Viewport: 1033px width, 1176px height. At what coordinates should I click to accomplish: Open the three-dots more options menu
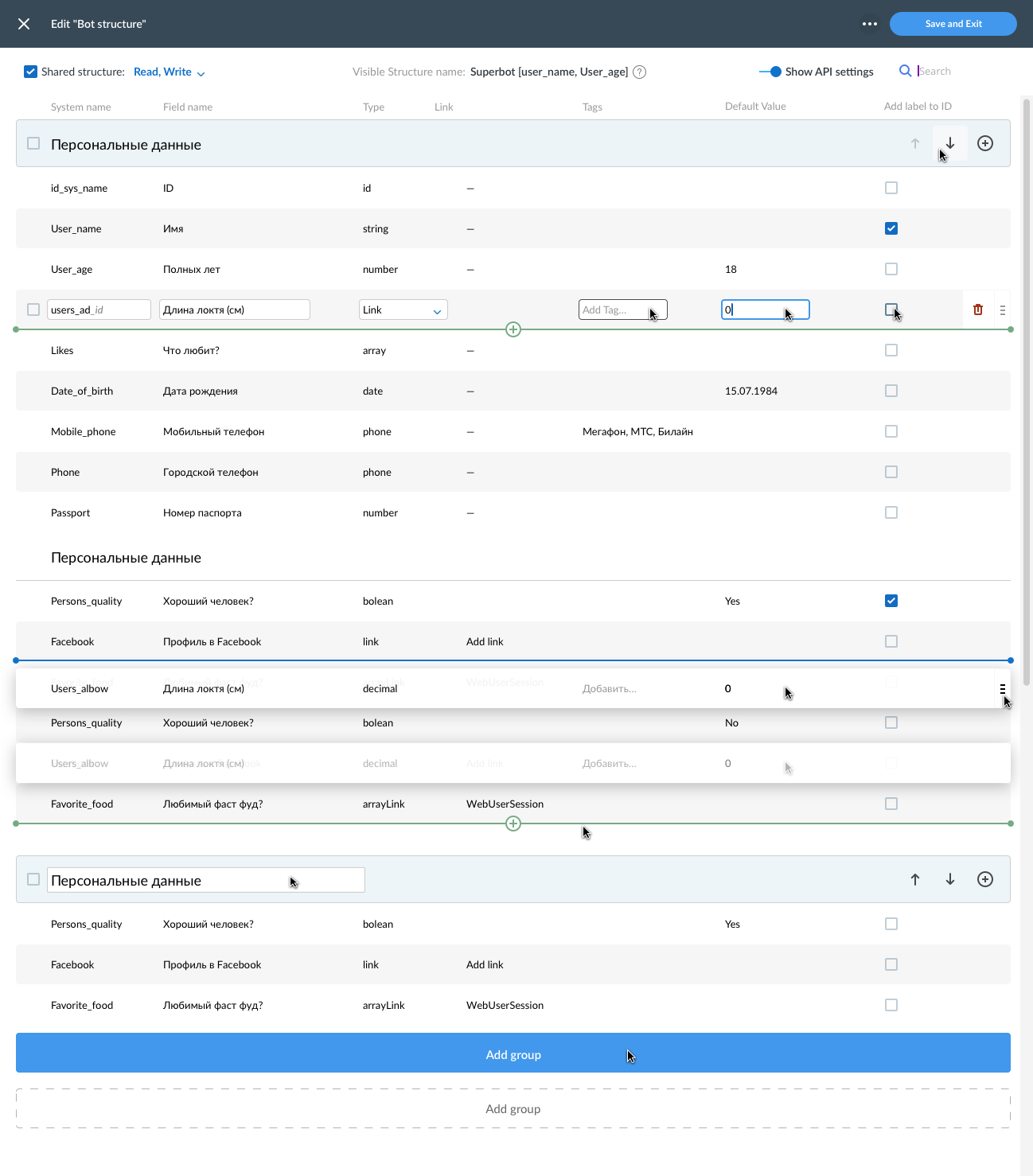[x=870, y=24]
